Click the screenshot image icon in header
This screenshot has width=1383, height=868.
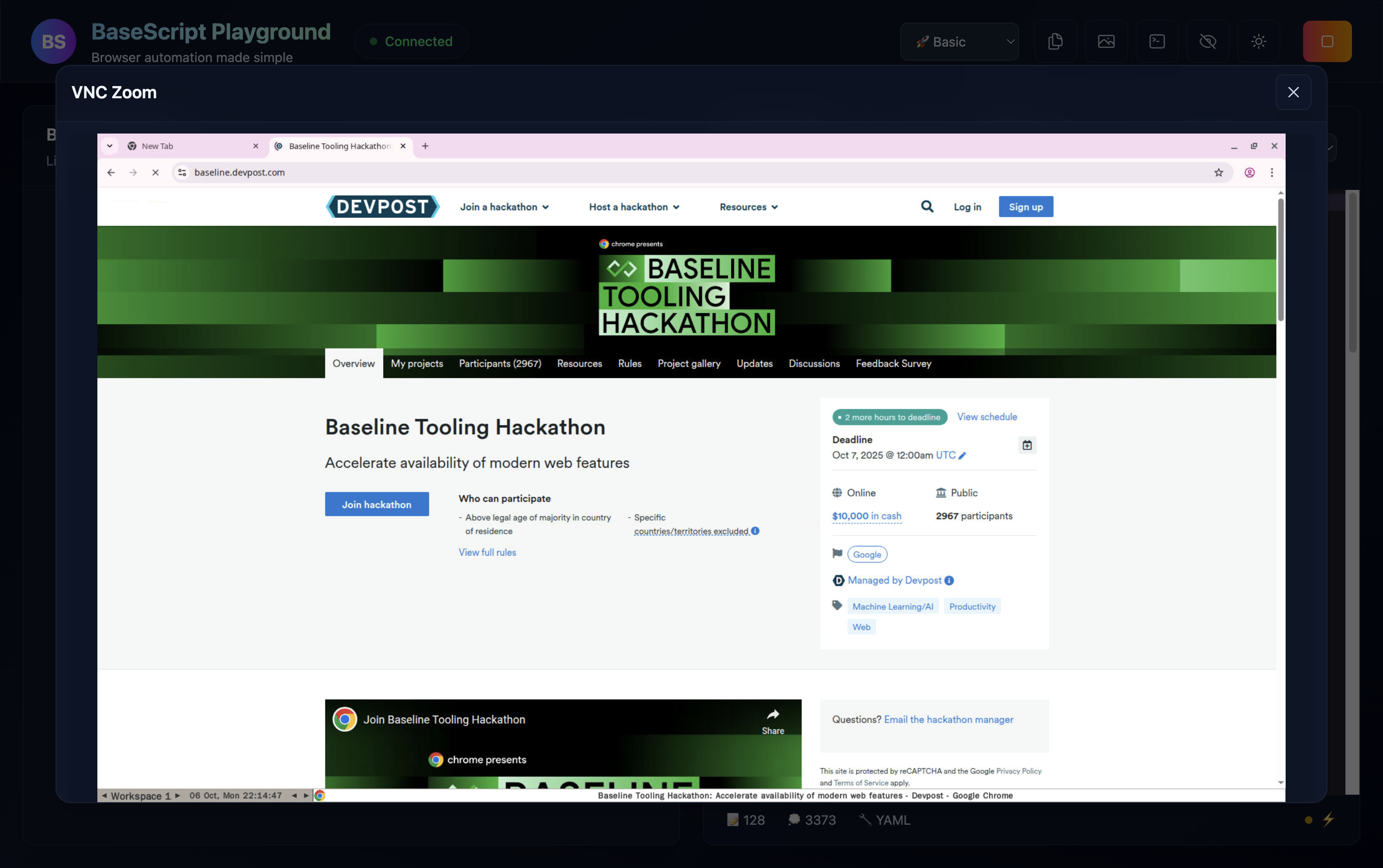pos(1105,41)
